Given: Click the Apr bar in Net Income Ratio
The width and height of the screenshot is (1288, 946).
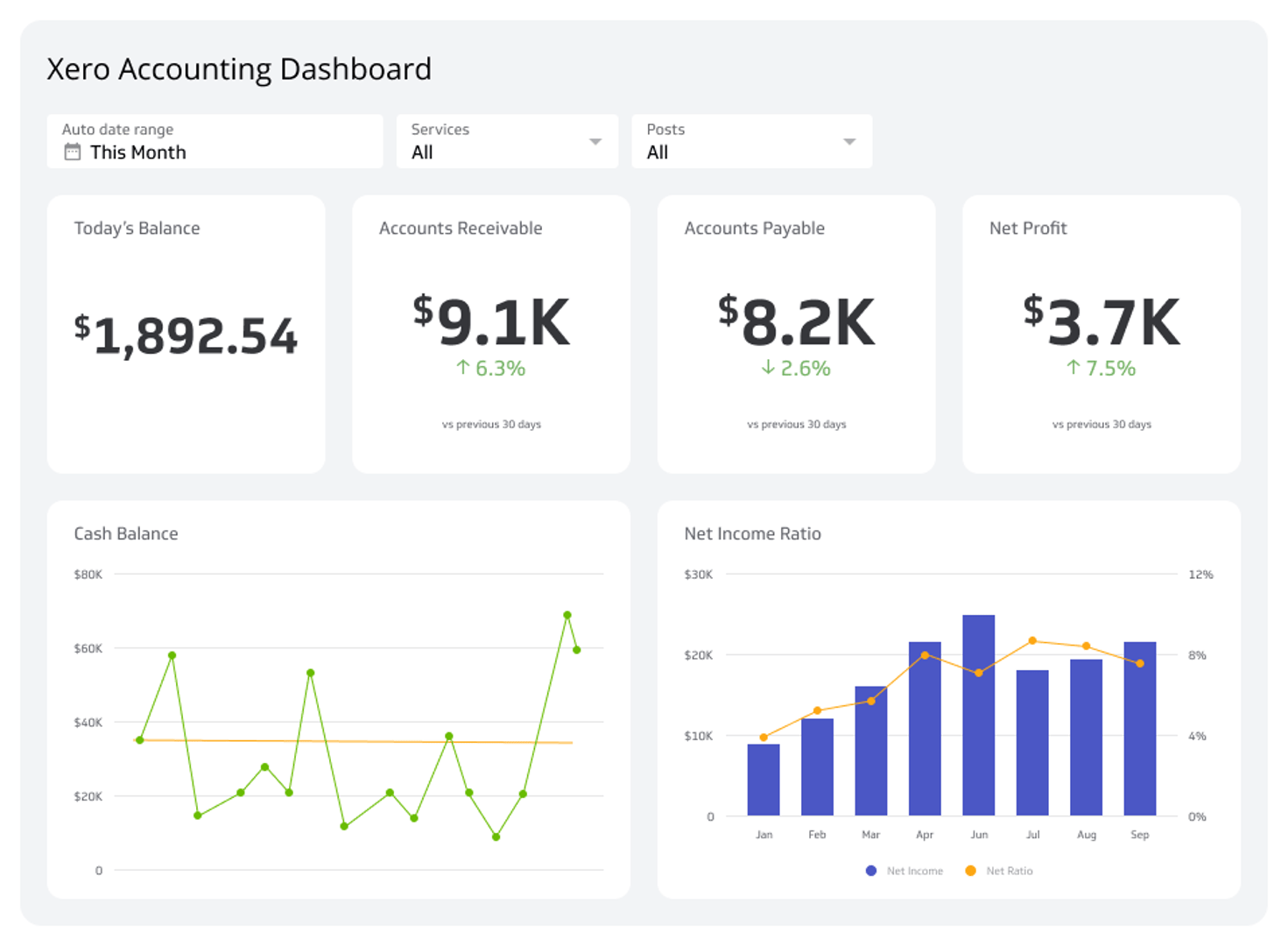Looking at the screenshot, I should (925, 729).
